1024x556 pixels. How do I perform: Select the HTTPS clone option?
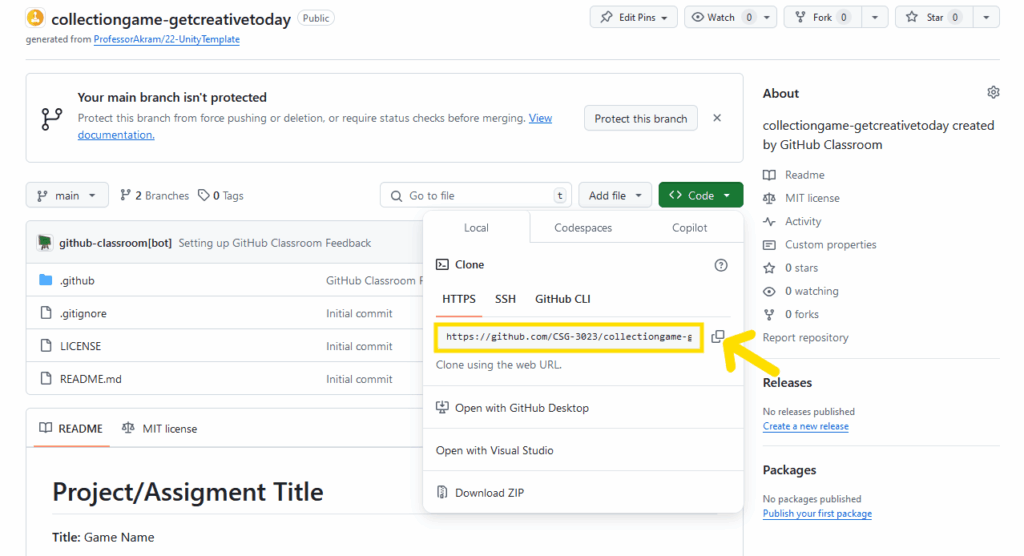point(459,299)
